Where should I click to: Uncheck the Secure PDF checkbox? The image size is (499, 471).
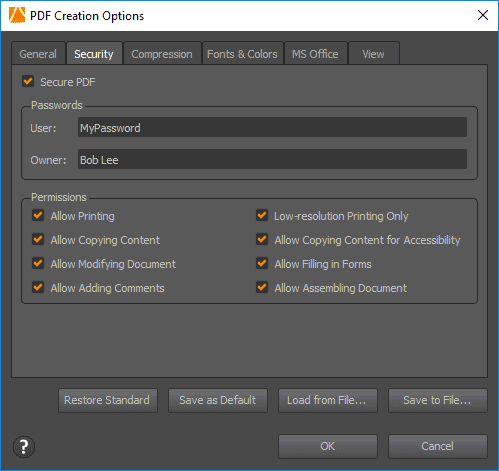point(28,81)
